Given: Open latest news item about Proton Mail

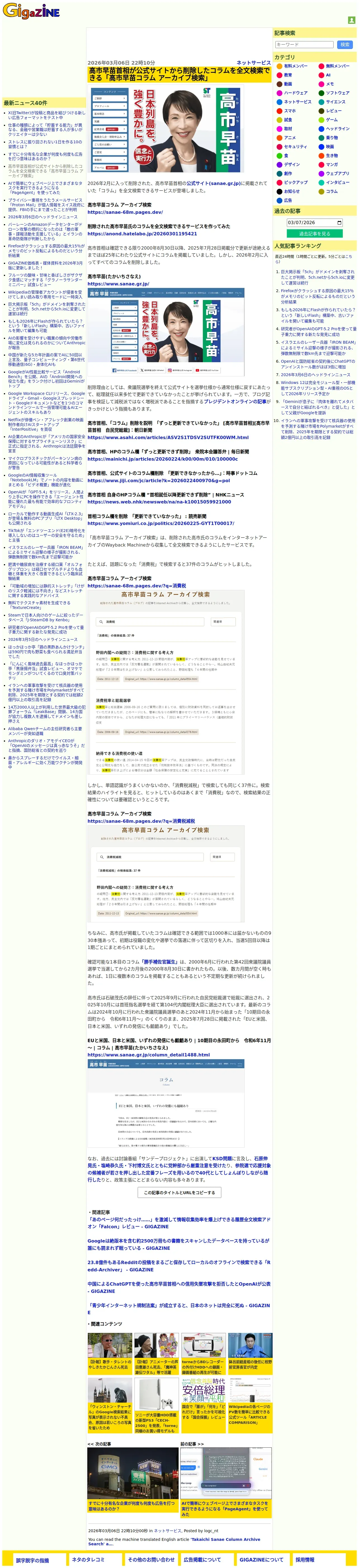Looking at the screenshot, I should coord(46,205).
